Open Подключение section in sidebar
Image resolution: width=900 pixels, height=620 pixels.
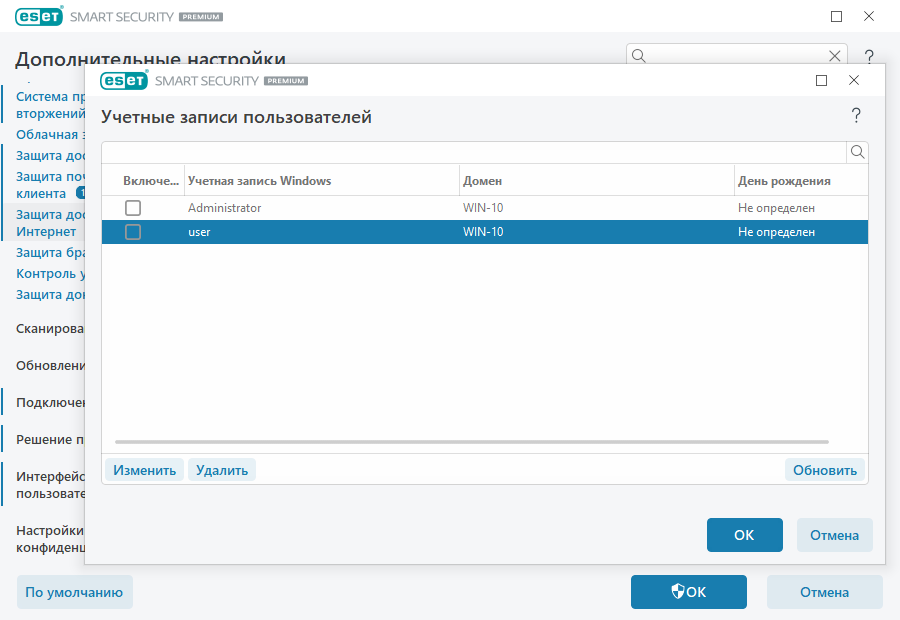(x=51, y=402)
